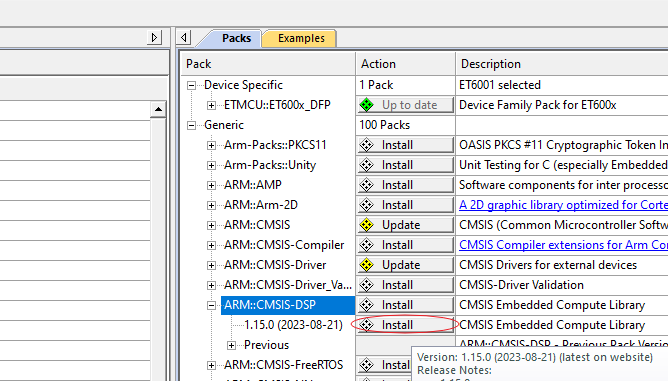Update the ARM::CMSIS-Driver pack
668x381 pixels.
(406, 265)
